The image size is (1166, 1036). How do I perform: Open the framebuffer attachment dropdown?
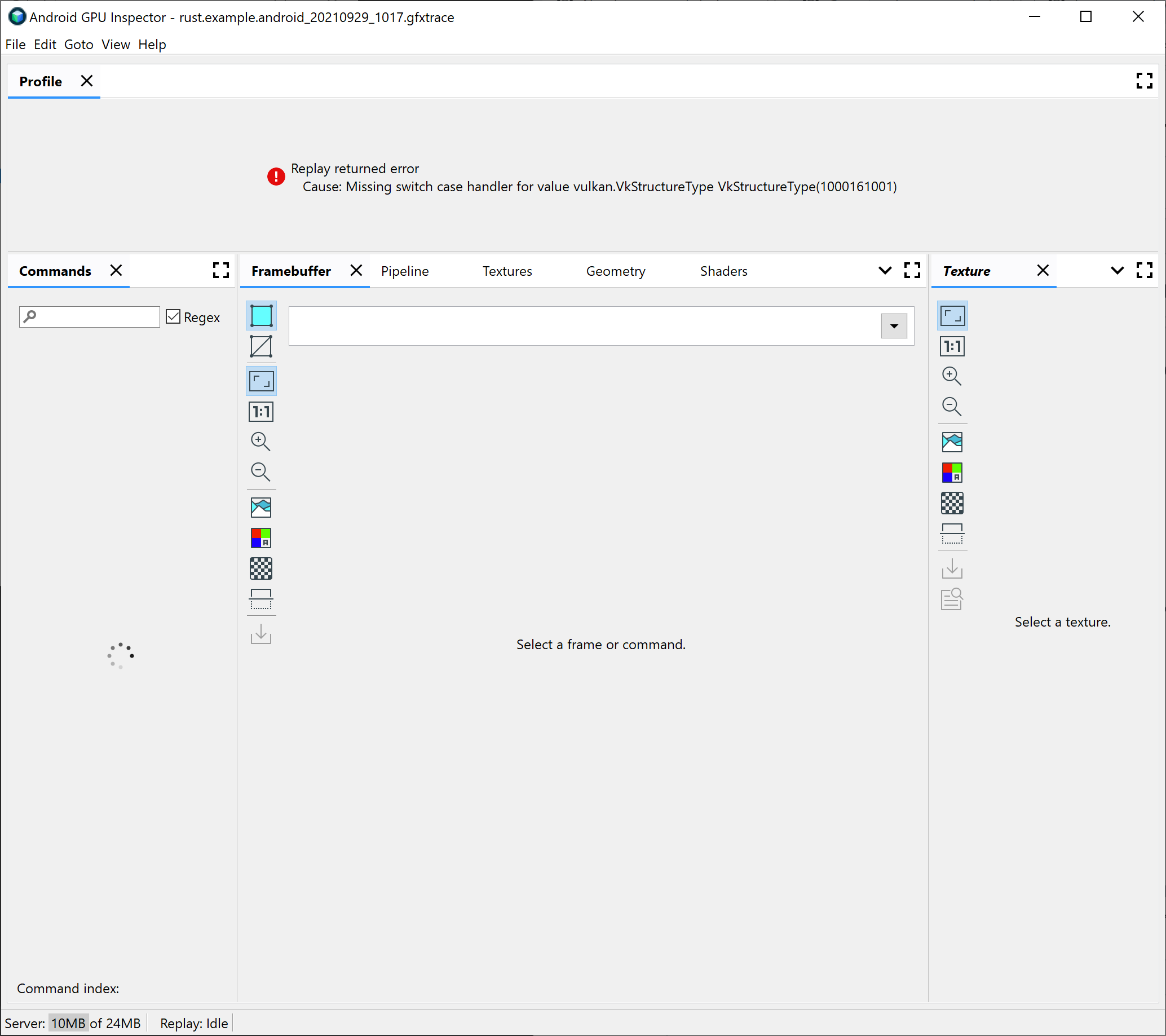(x=893, y=327)
